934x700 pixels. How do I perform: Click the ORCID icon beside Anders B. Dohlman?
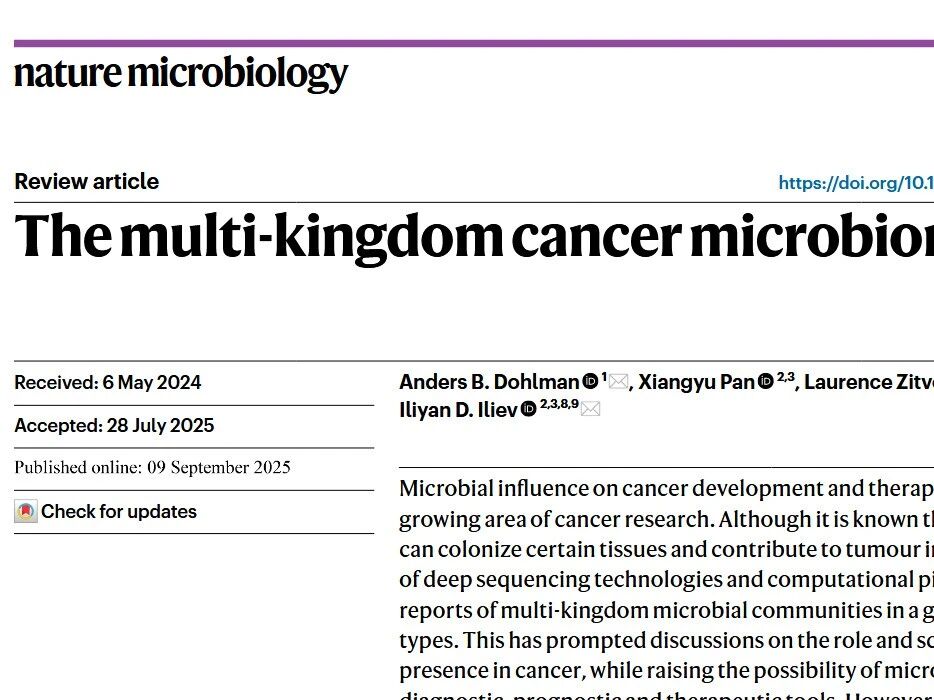[590, 381]
